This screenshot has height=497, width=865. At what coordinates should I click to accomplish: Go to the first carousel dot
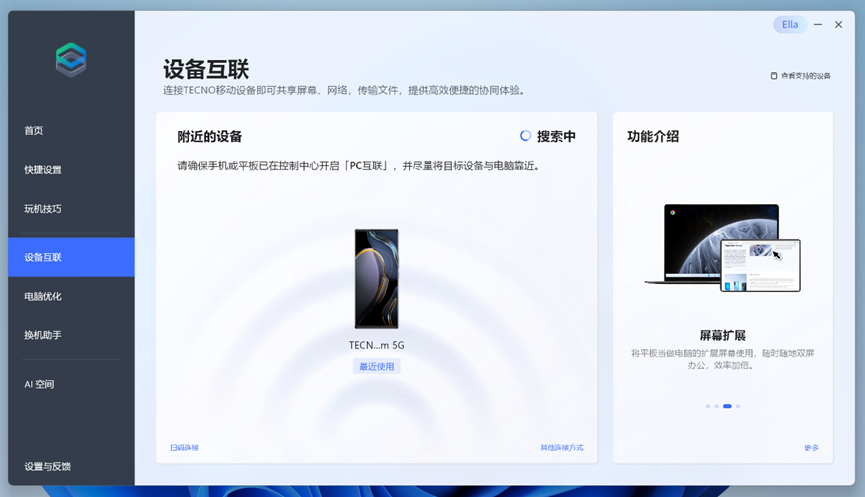click(708, 406)
